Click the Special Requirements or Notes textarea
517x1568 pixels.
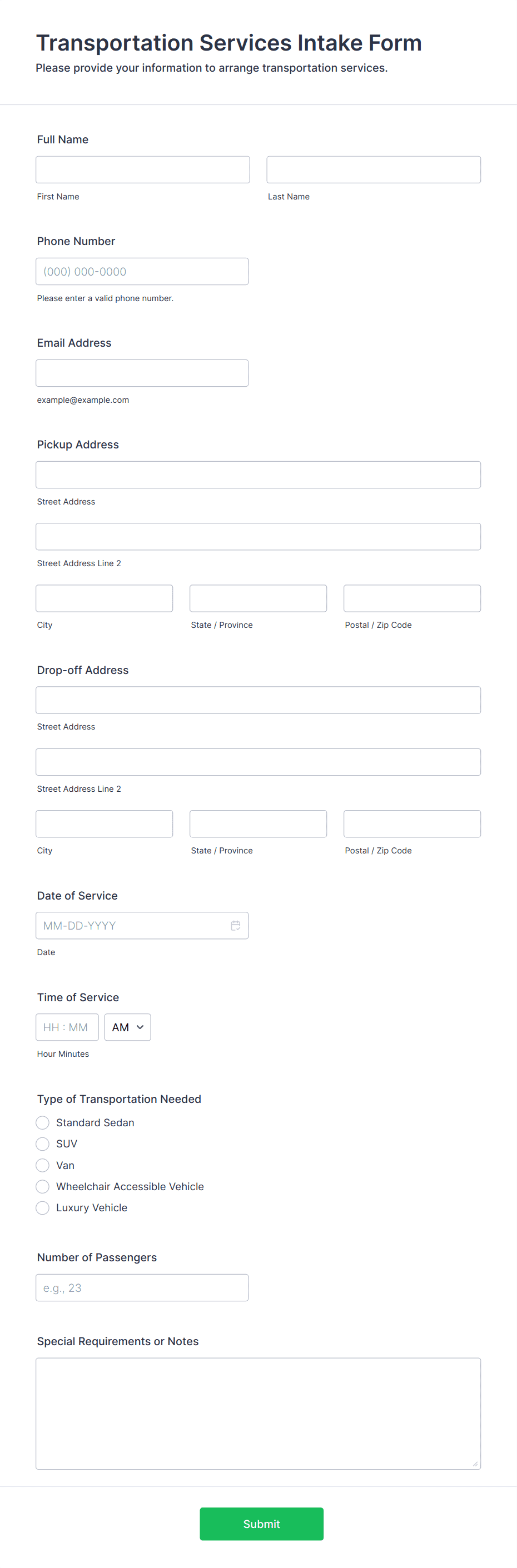pyautogui.click(x=258, y=1414)
